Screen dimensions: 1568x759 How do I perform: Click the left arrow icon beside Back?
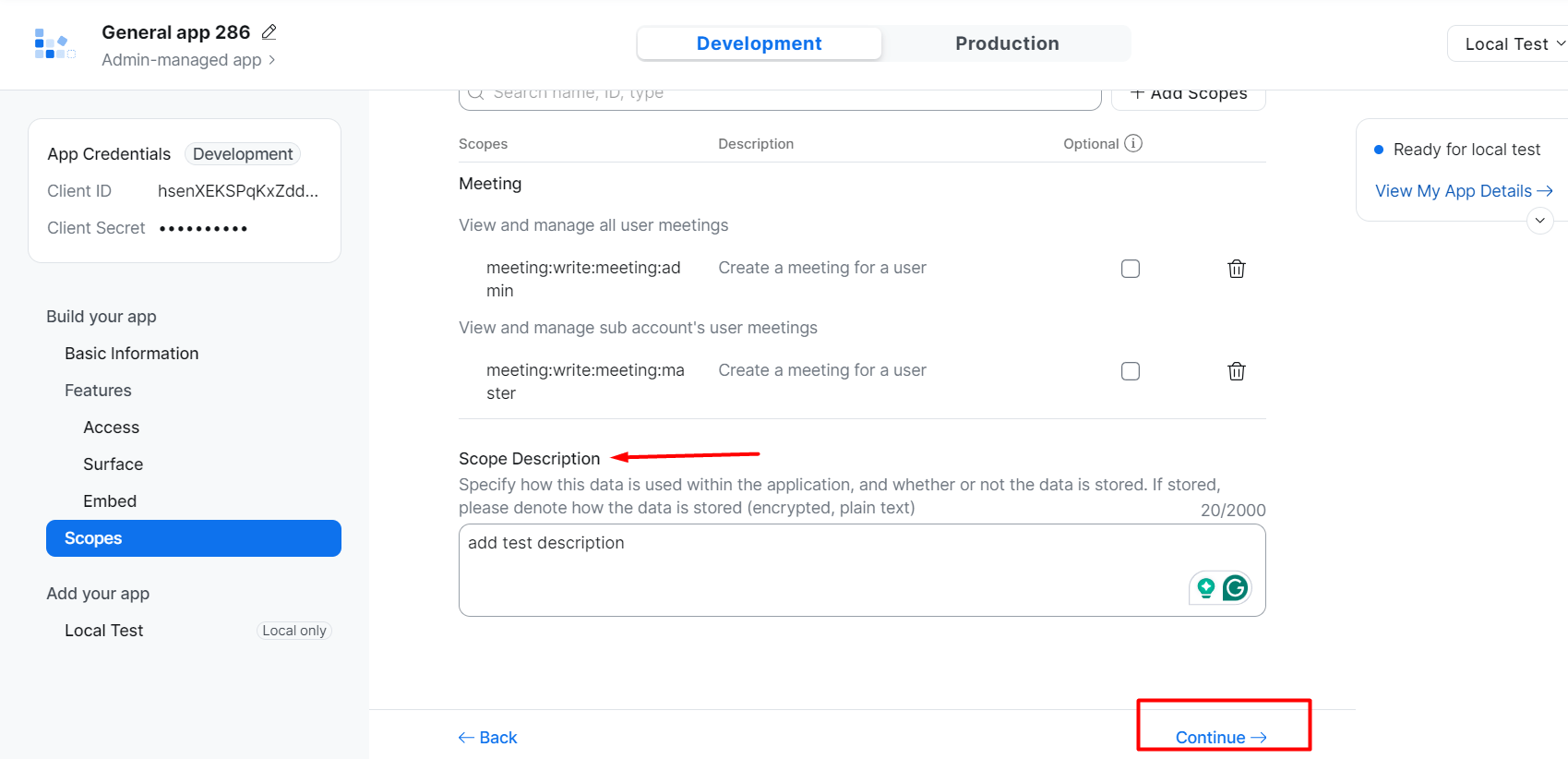click(465, 737)
